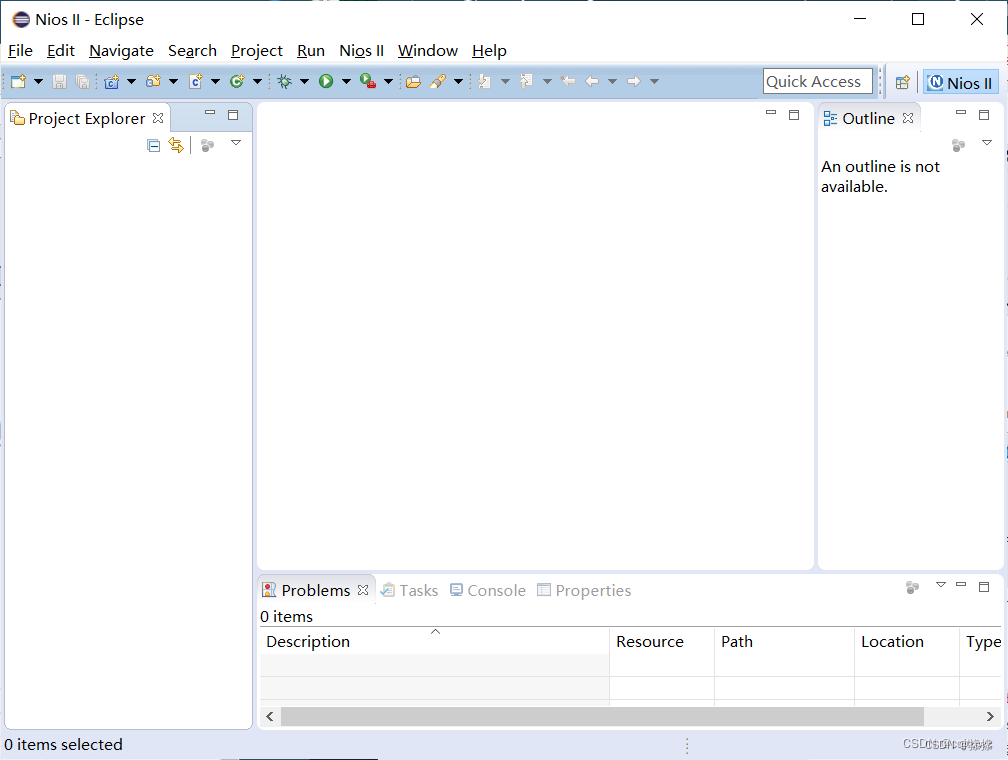
Task: Click the Quick Access search field
Action: (818, 82)
